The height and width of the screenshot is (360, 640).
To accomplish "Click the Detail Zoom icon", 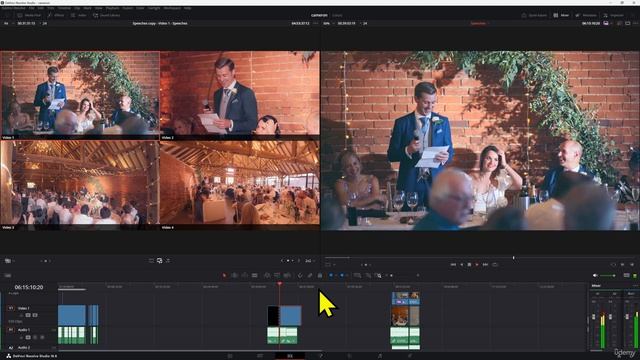I will click(x=368, y=276).
